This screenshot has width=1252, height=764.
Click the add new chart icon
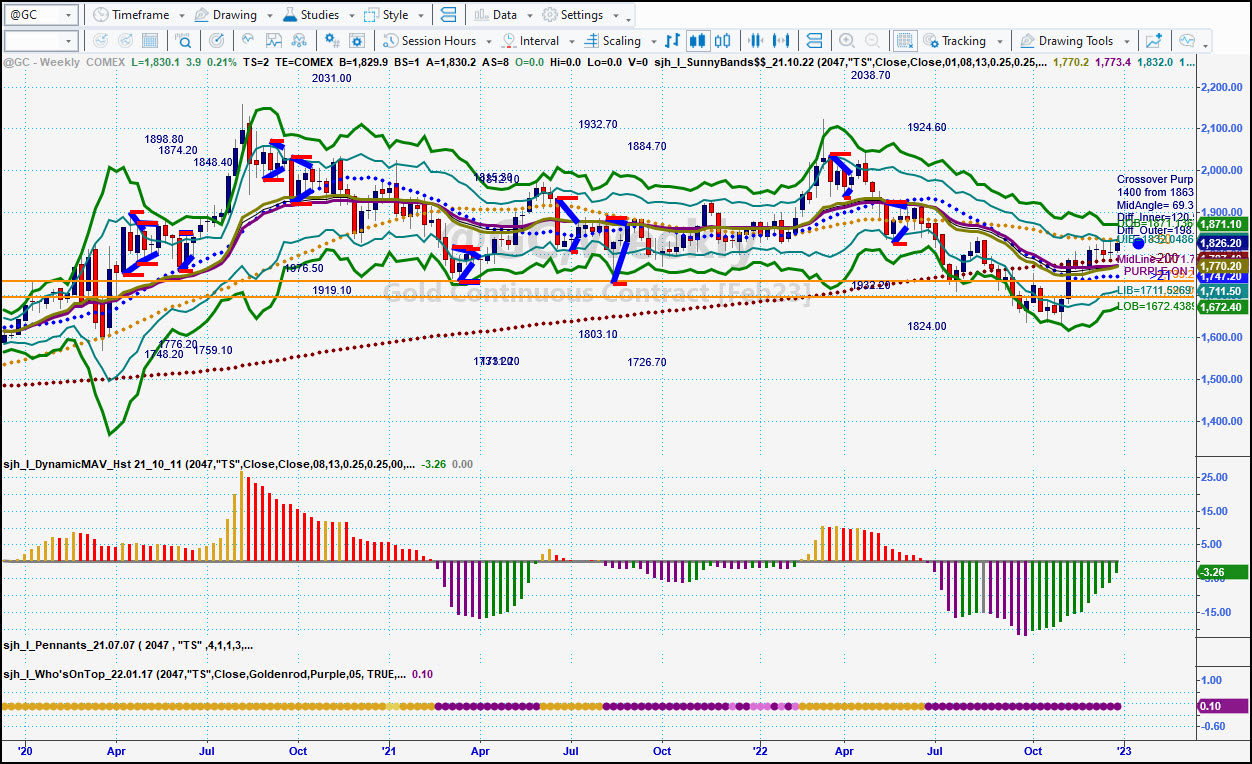click(x=1154, y=41)
